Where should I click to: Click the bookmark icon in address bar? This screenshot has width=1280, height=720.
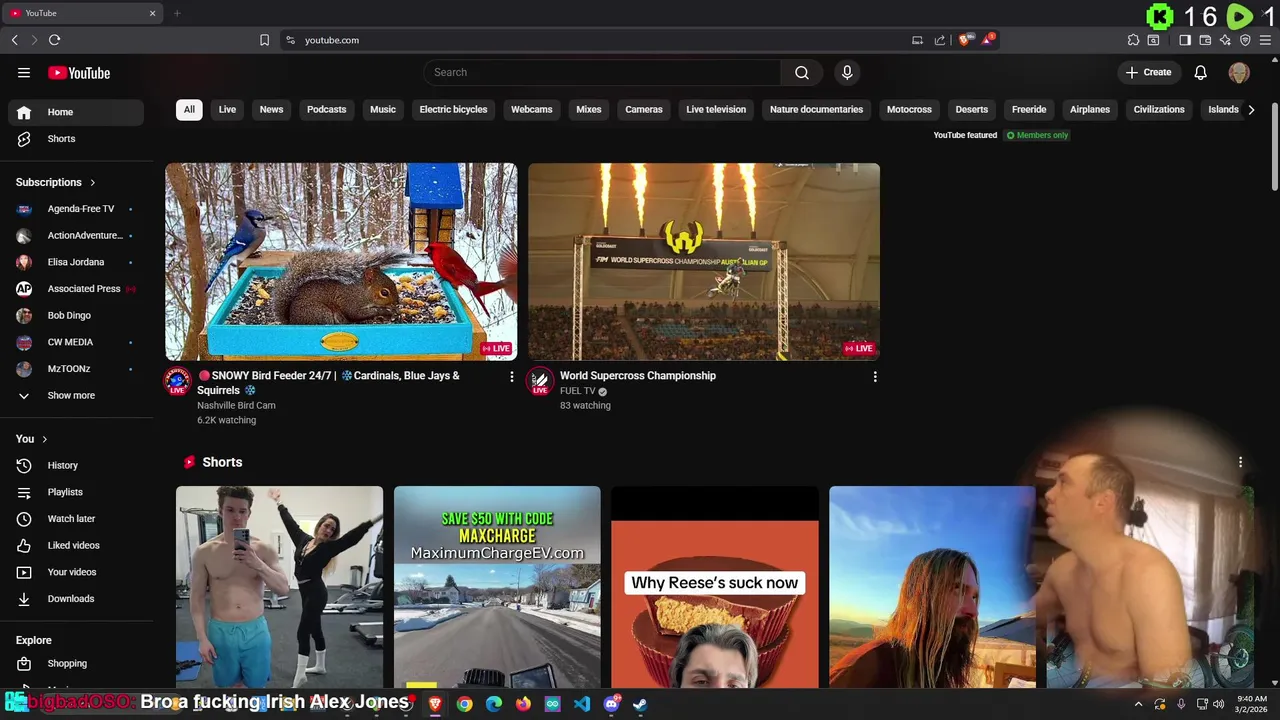pyautogui.click(x=264, y=40)
